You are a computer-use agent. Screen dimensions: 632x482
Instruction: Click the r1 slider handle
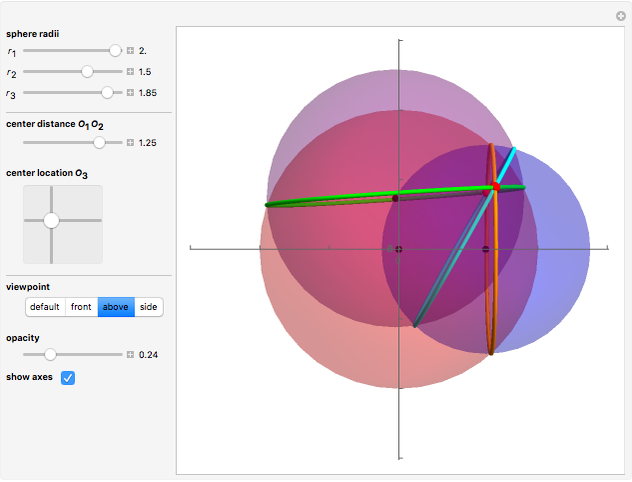point(115,50)
